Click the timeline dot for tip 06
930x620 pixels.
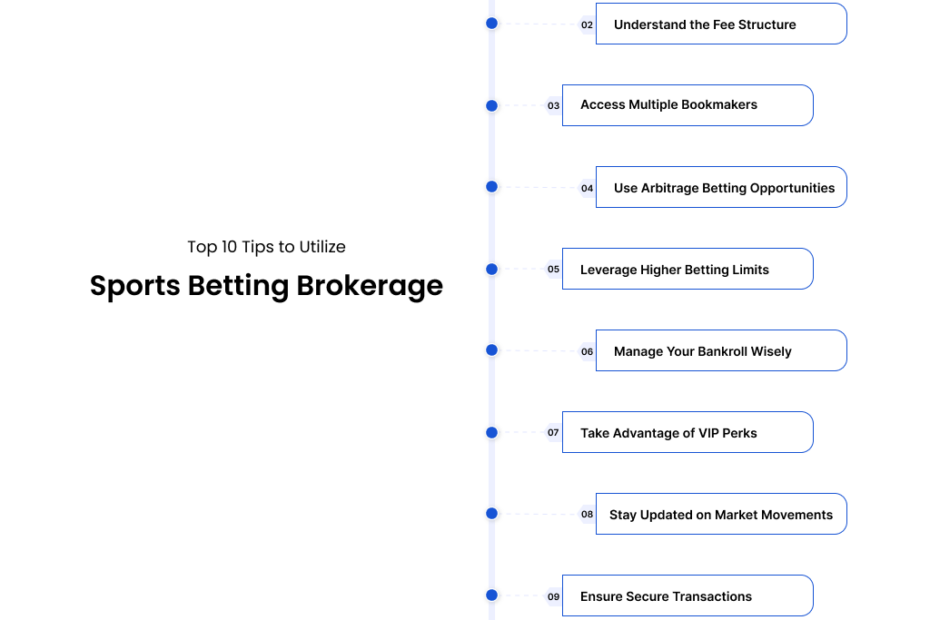[x=492, y=350]
